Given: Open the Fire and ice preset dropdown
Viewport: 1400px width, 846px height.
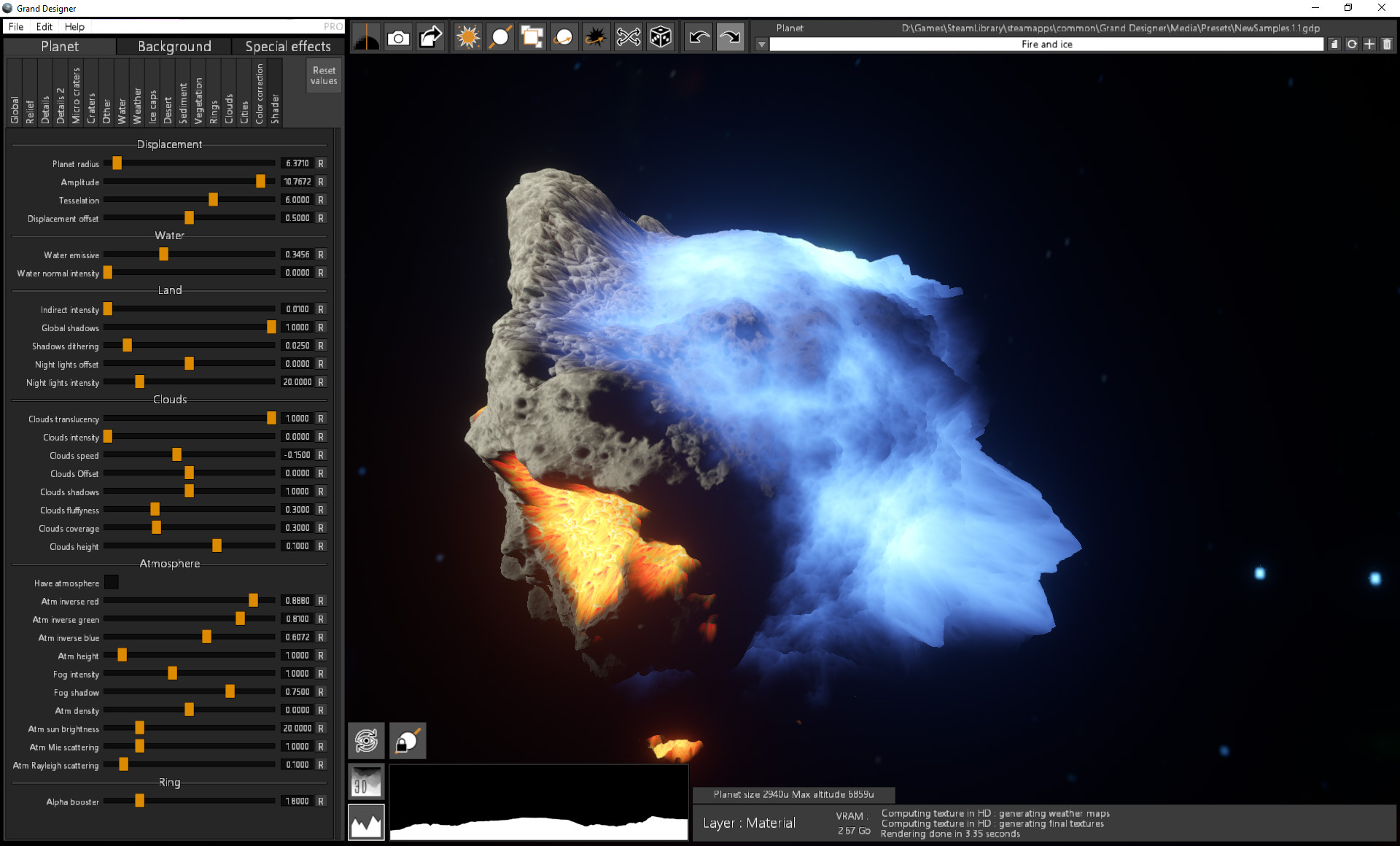Looking at the screenshot, I should point(761,44).
